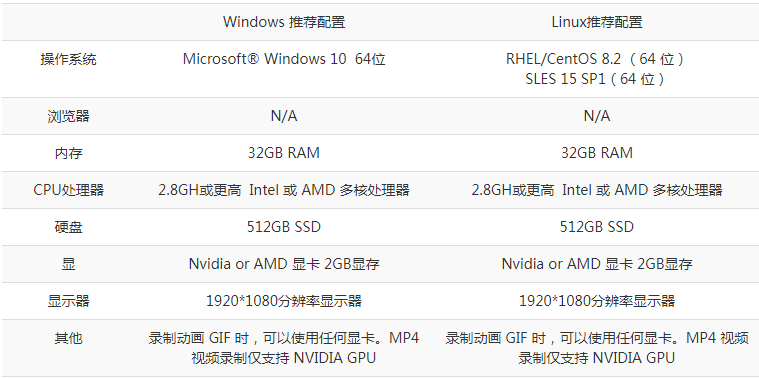
Task: Select the 显示器 row label
Action: 68,301
